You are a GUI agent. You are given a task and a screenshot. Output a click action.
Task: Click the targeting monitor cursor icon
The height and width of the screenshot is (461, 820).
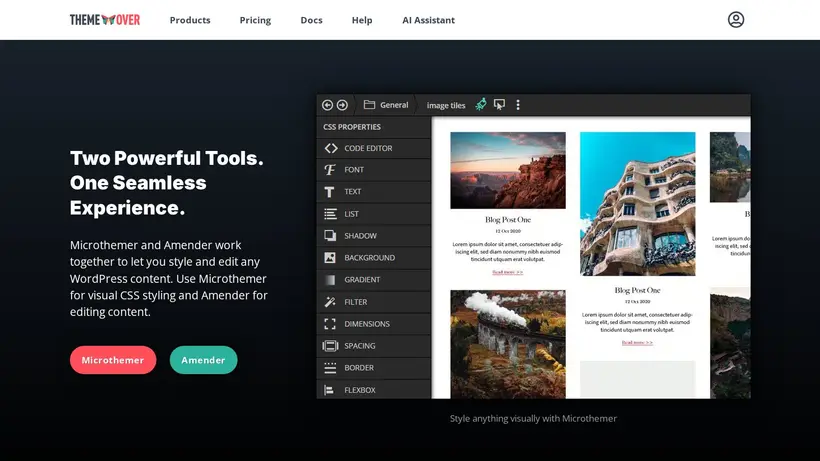499,105
